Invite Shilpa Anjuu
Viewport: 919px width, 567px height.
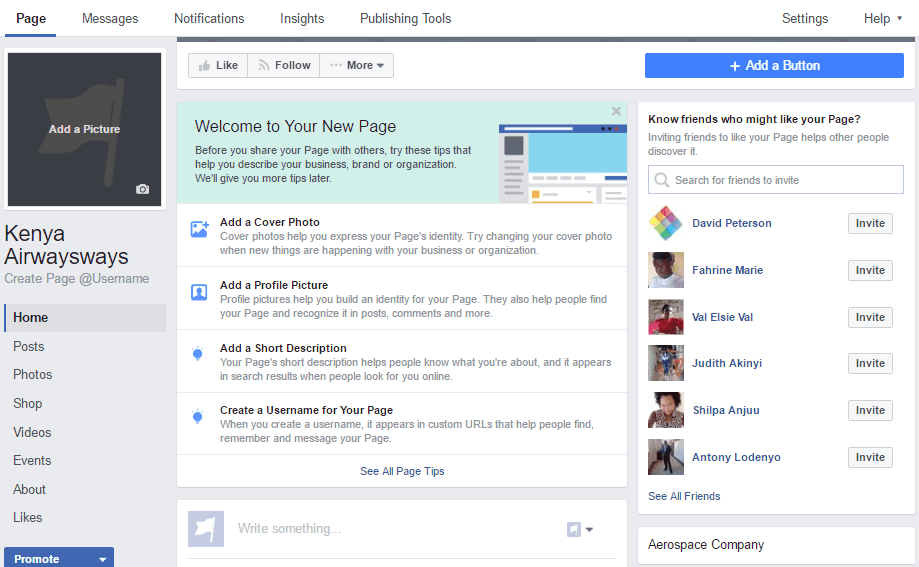(x=870, y=410)
